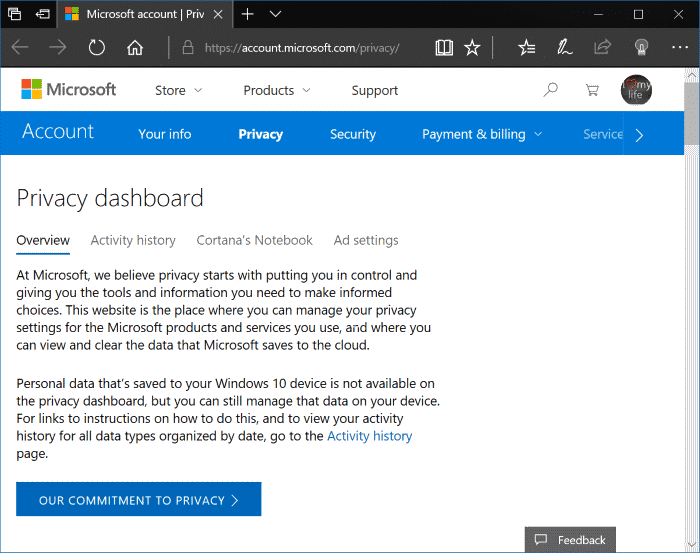Open the shopping cart

(x=592, y=91)
